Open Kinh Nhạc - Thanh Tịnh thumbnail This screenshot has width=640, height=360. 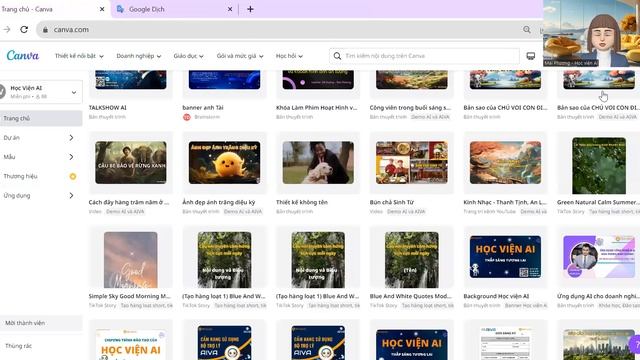pyautogui.click(x=505, y=162)
